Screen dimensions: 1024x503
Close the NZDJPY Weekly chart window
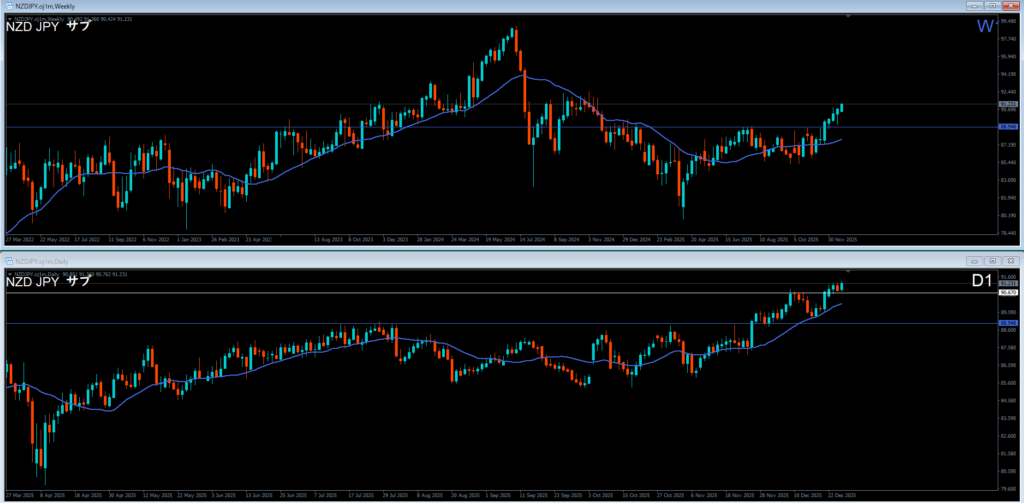pos(1012,6)
